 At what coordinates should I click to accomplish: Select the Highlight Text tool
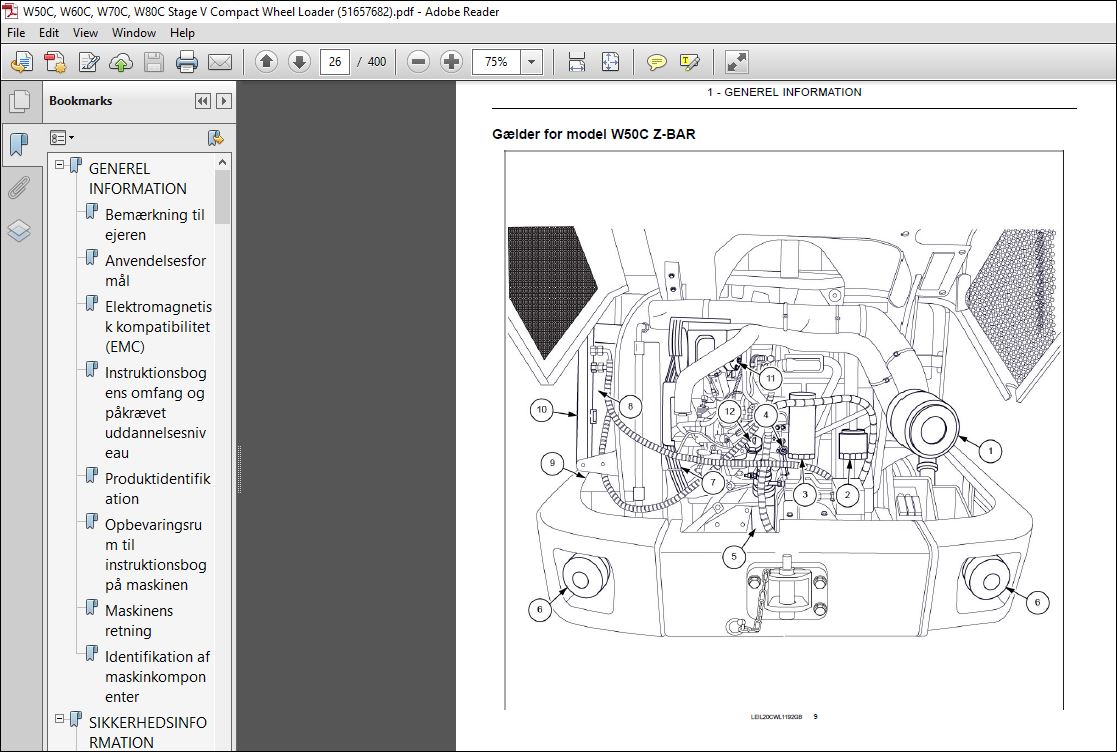point(690,62)
